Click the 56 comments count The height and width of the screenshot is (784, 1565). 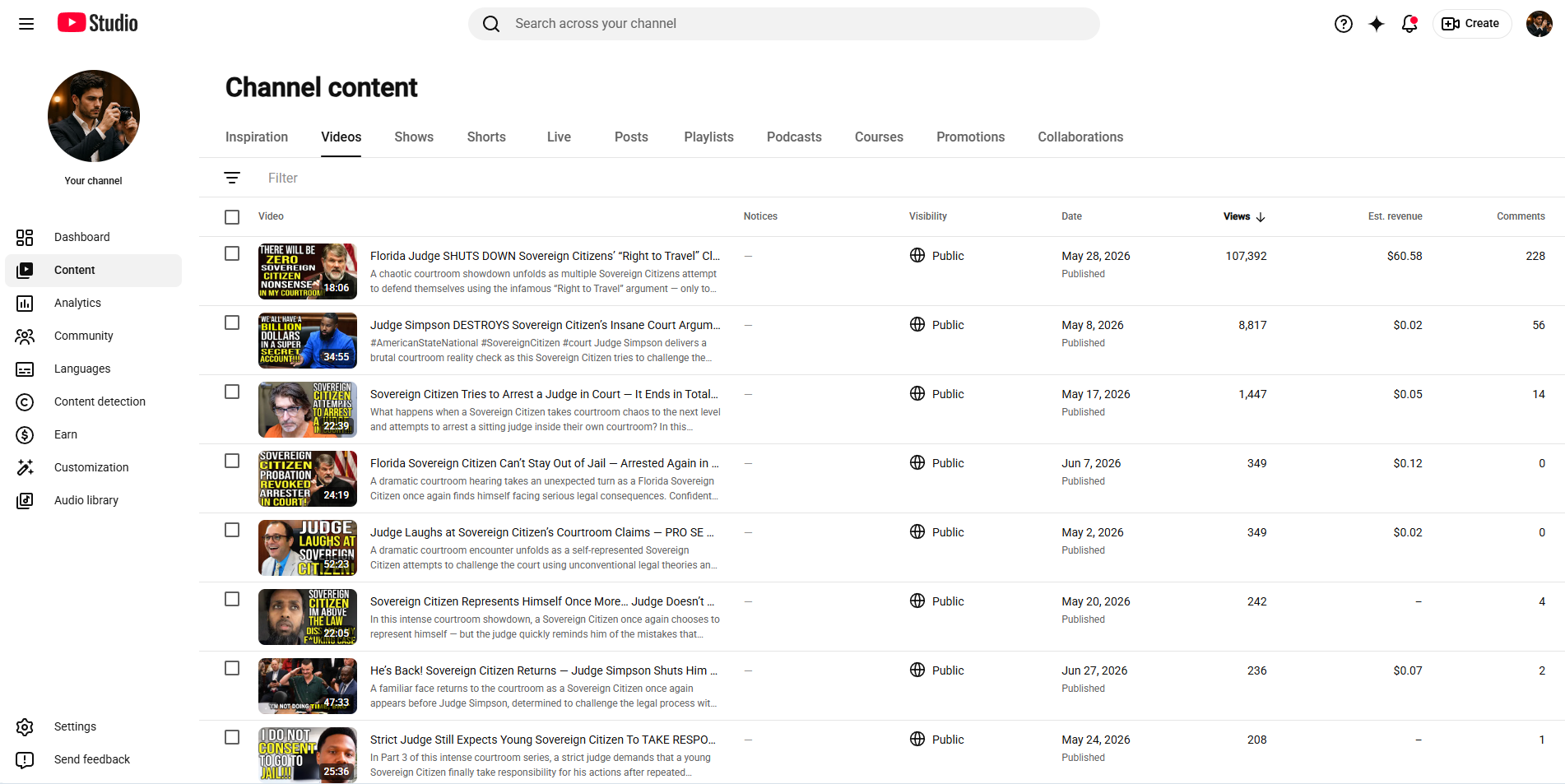click(1539, 325)
